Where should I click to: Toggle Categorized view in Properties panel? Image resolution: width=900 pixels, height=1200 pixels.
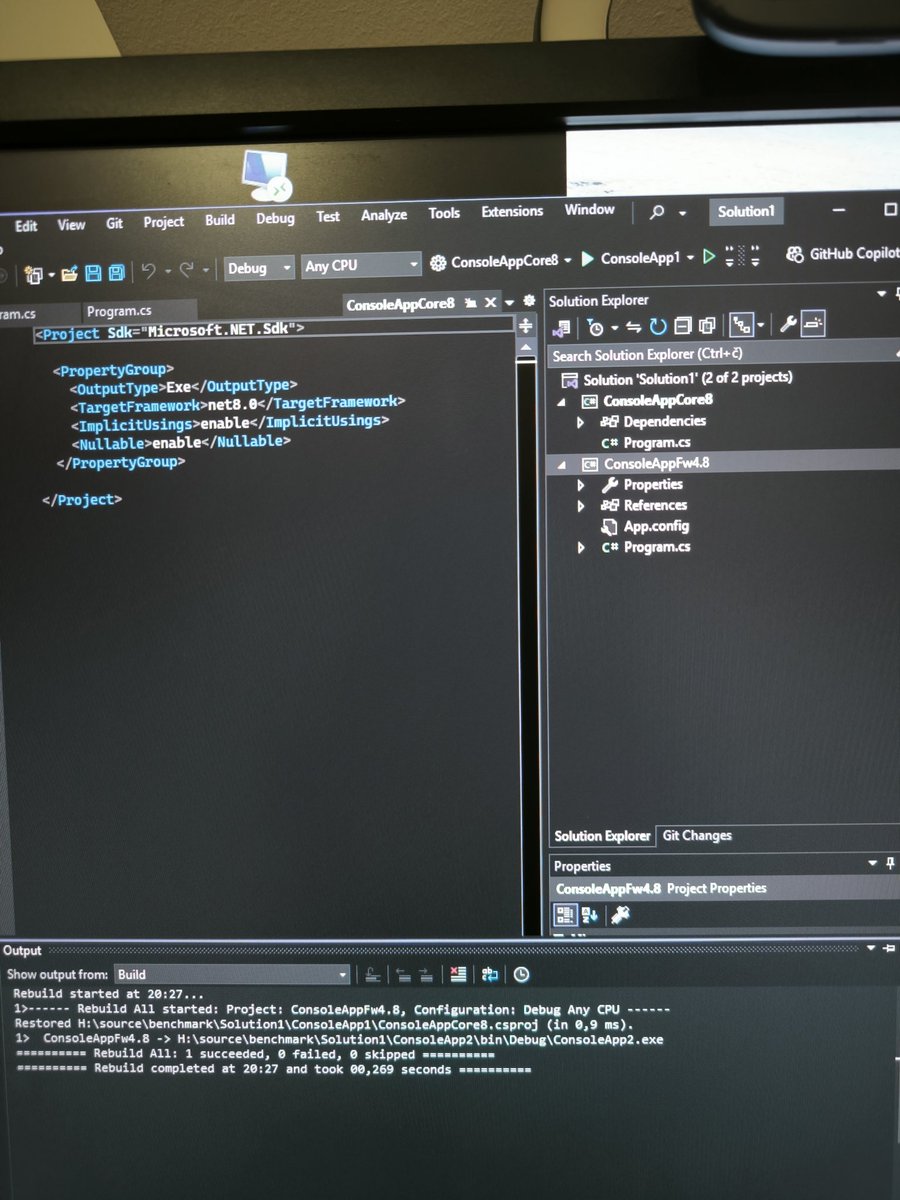coord(565,915)
